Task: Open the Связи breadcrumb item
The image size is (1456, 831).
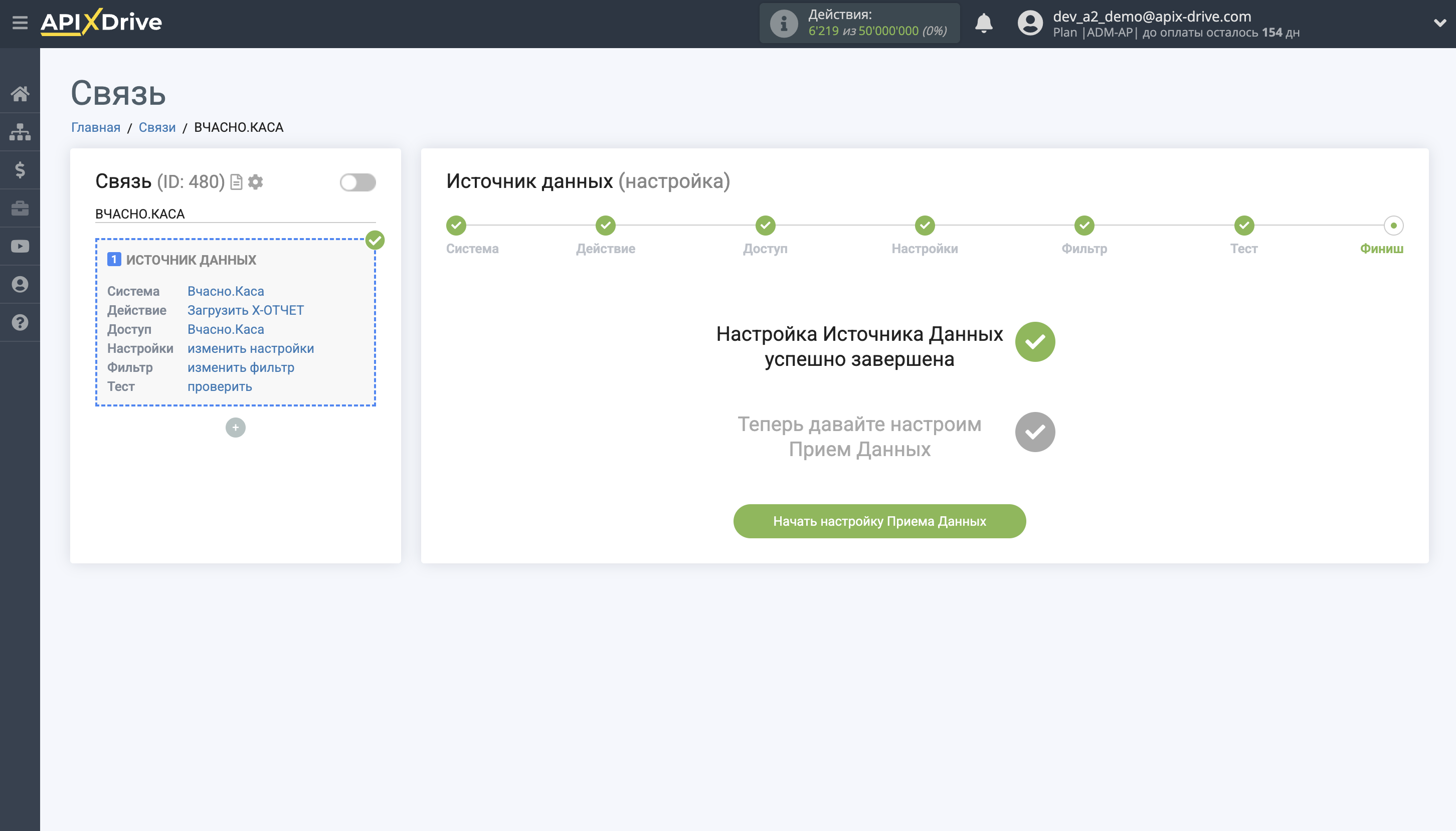Action: coord(157,127)
